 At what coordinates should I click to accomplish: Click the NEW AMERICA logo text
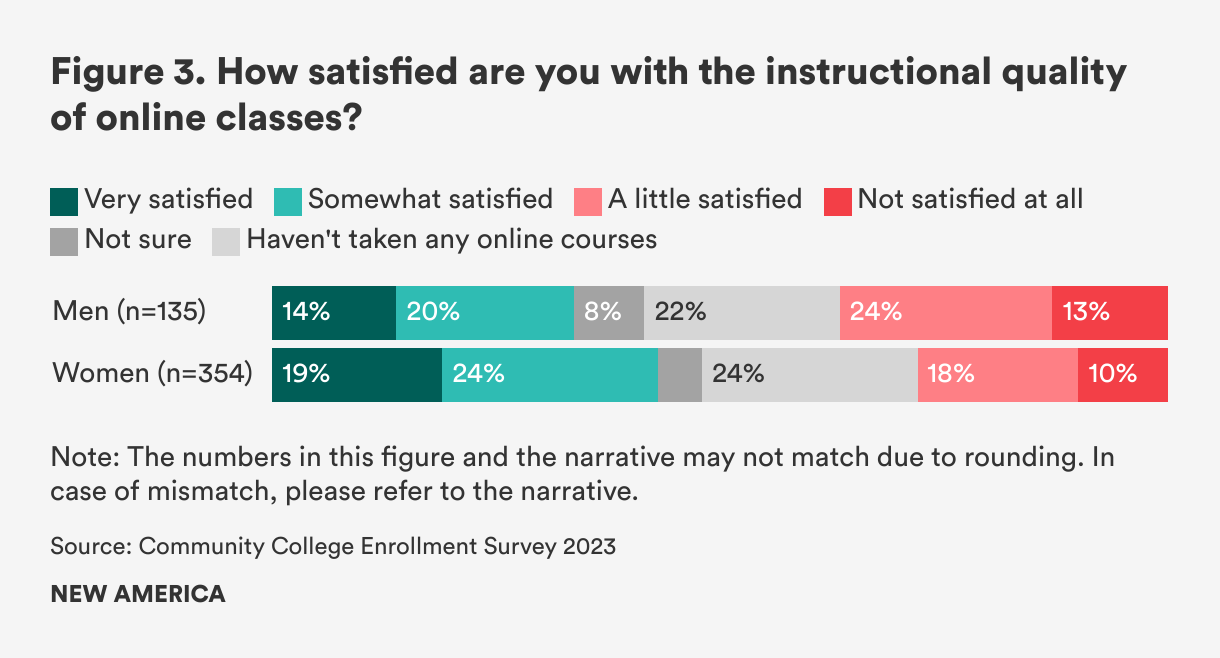pos(138,593)
